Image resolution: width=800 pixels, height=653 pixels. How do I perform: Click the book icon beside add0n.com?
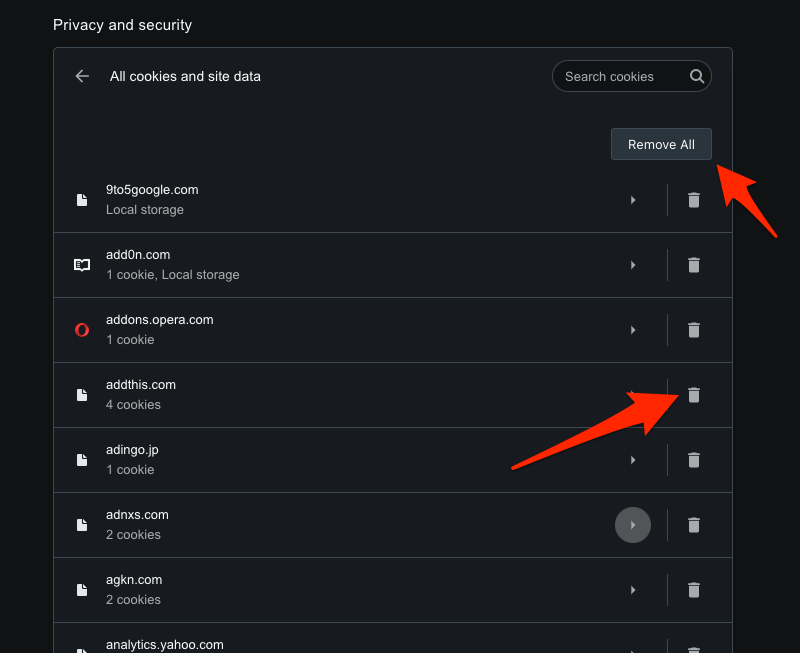[81, 264]
